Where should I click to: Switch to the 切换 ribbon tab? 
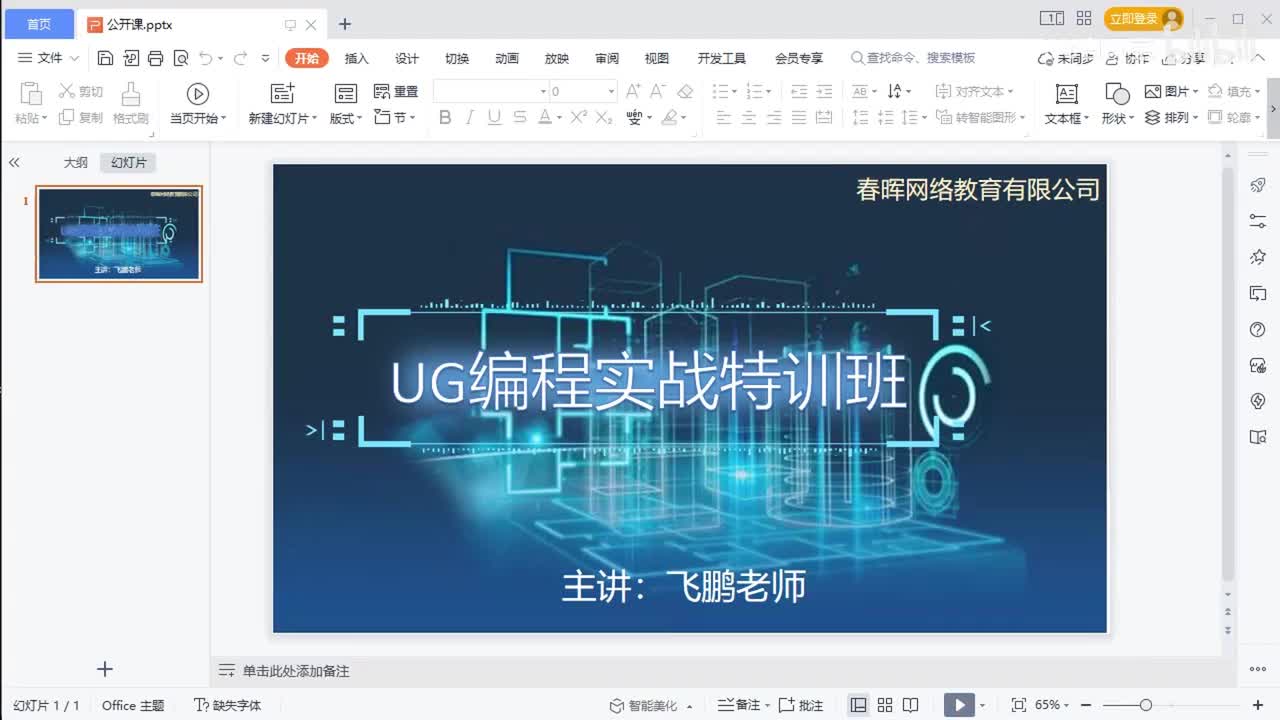(x=457, y=58)
